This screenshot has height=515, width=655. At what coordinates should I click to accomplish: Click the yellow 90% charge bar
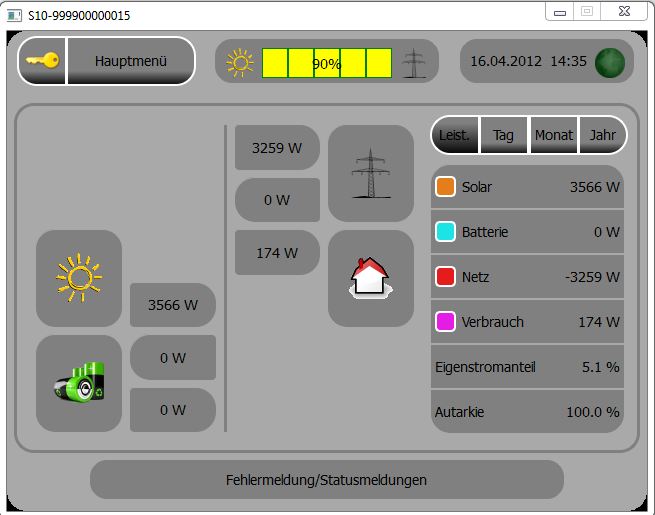[x=327, y=63]
